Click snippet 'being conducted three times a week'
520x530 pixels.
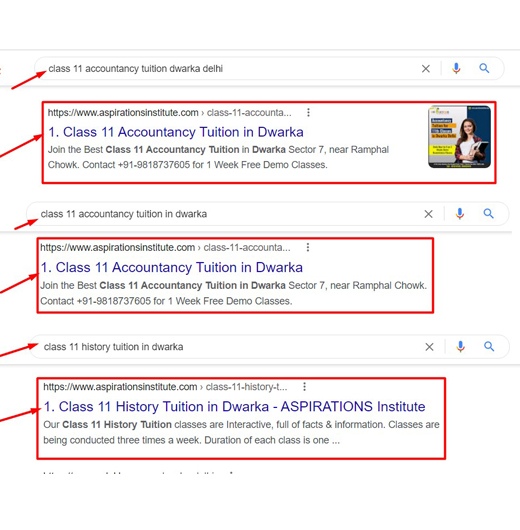pyautogui.click(x=122, y=440)
